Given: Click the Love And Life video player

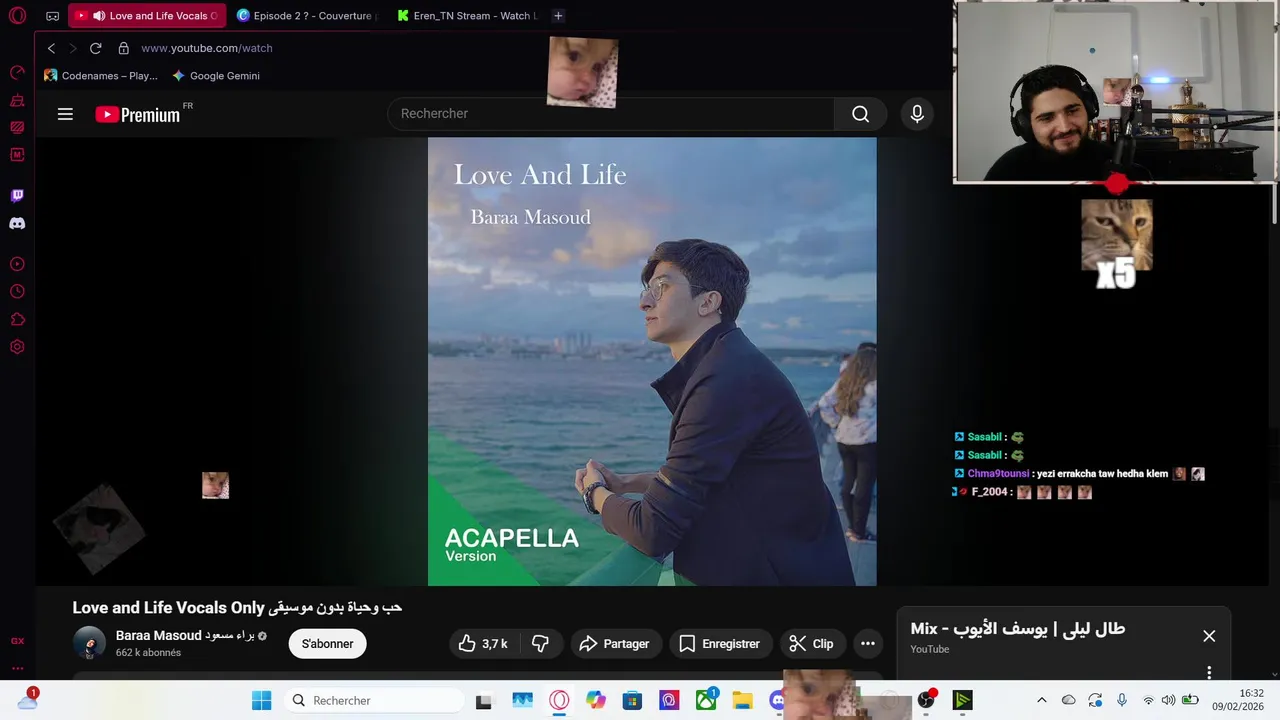Looking at the screenshot, I should tap(652, 361).
